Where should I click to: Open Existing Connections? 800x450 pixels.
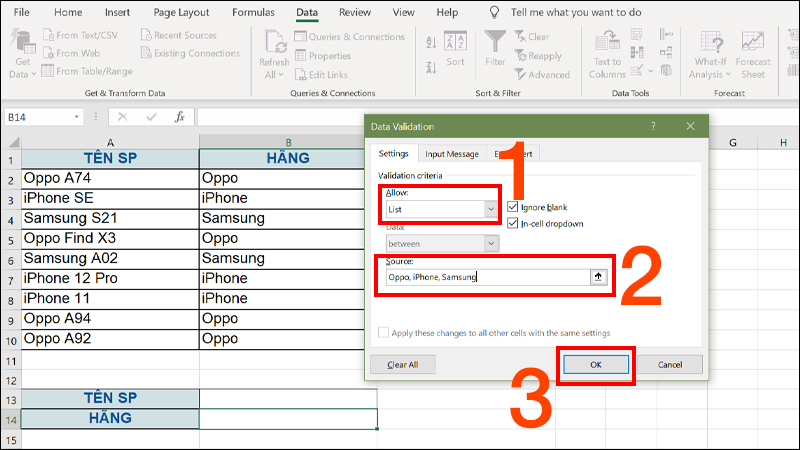click(190, 53)
